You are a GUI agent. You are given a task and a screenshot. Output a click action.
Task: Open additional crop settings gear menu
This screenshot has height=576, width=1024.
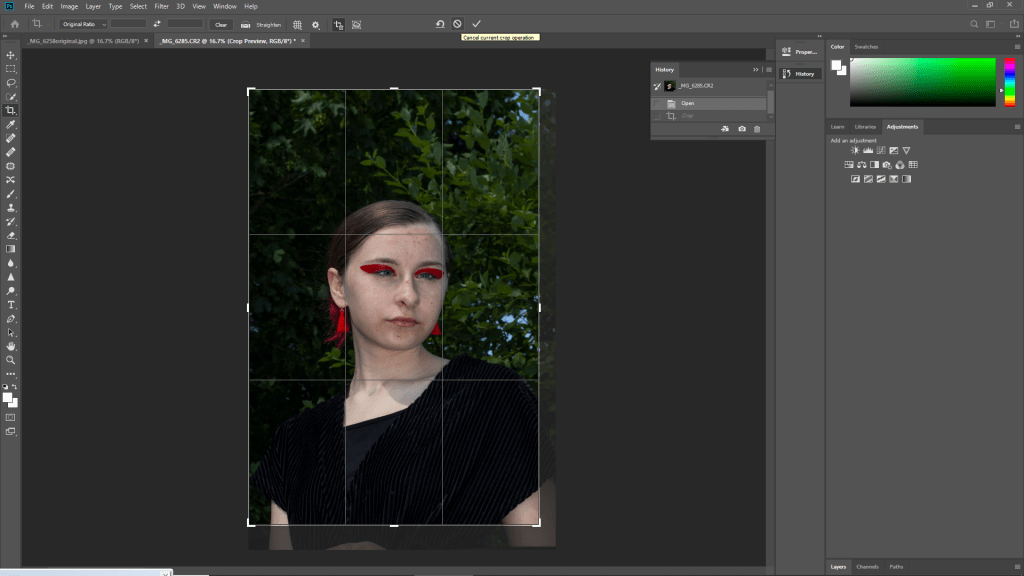click(x=316, y=24)
